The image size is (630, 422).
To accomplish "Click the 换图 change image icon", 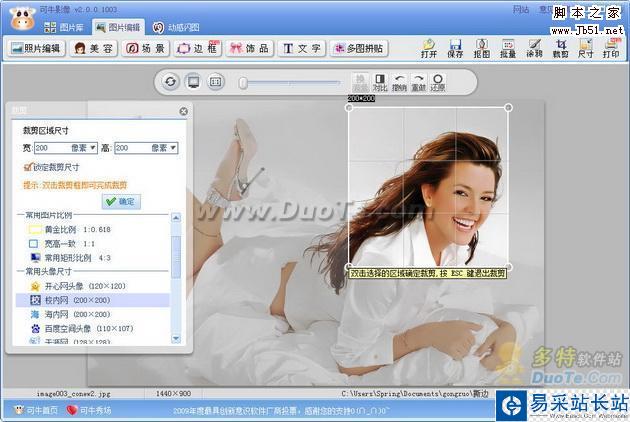I will pos(360,82).
